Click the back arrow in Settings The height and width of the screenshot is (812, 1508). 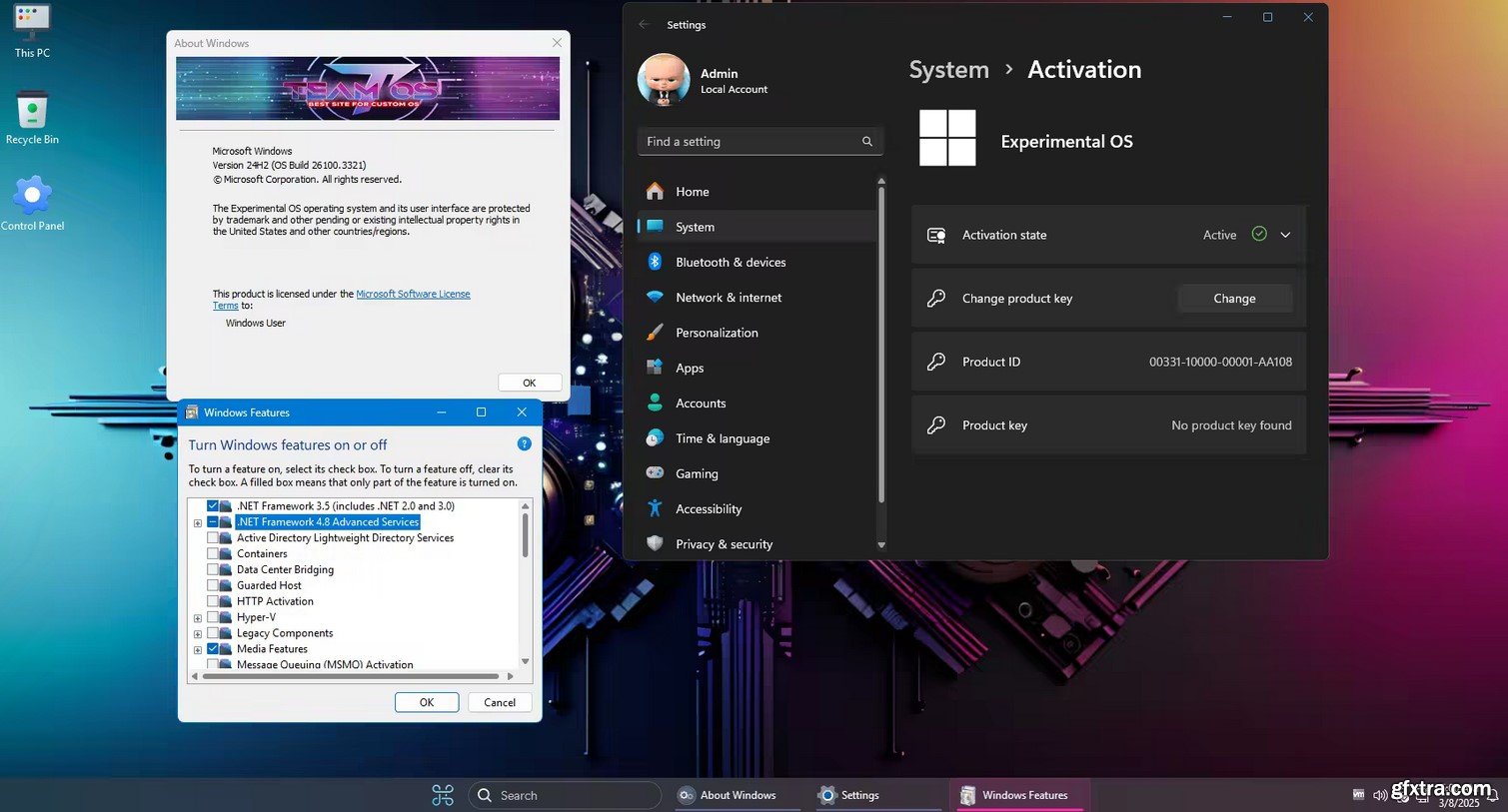[x=645, y=25]
